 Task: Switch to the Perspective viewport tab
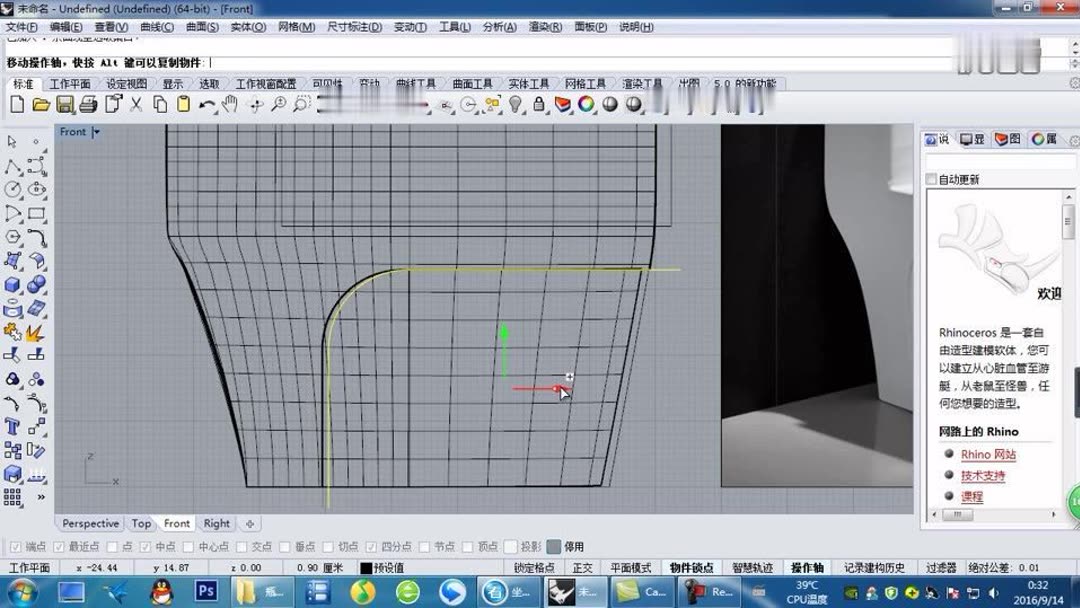pos(90,524)
